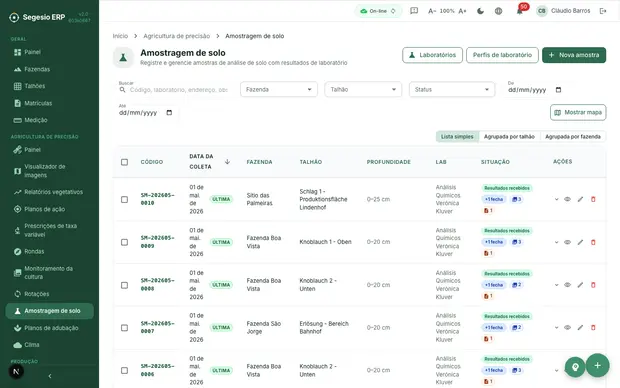
Task: Collapse the sidebar with chevron arrow
Action: coord(50,376)
